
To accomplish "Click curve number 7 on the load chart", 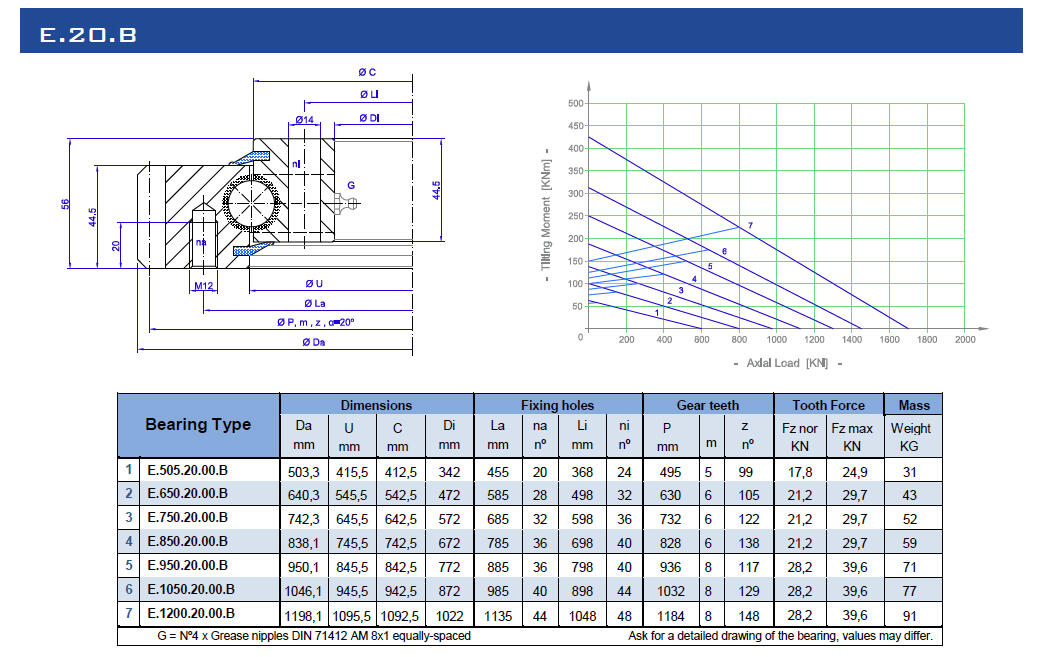I will click(749, 225).
